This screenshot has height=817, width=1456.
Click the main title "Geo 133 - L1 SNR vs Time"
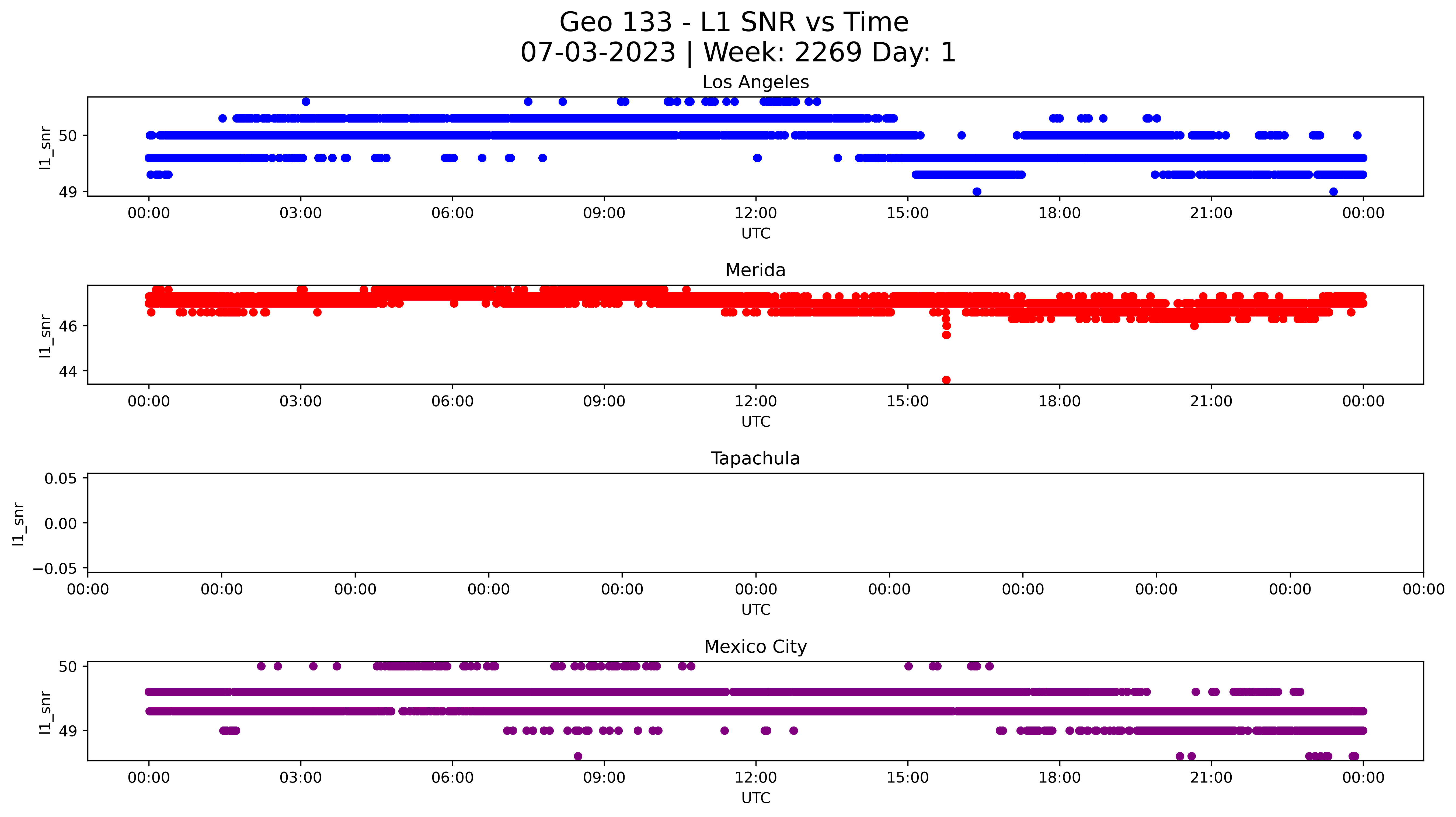tap(734, 23)
